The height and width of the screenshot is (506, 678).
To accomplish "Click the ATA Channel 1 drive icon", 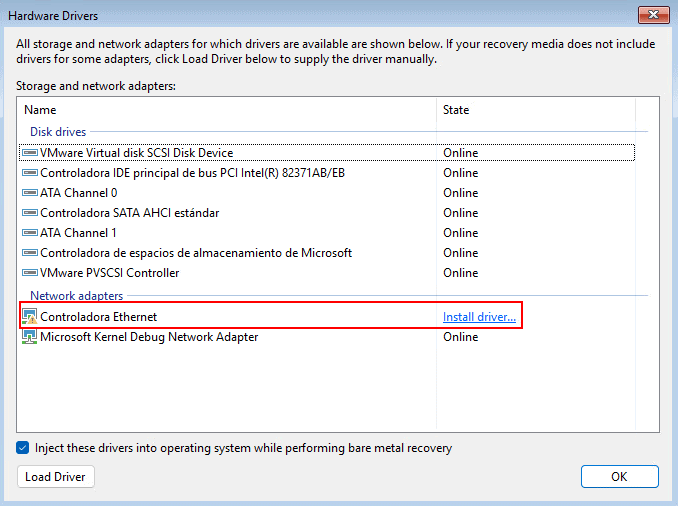I will tap(29, 233).
